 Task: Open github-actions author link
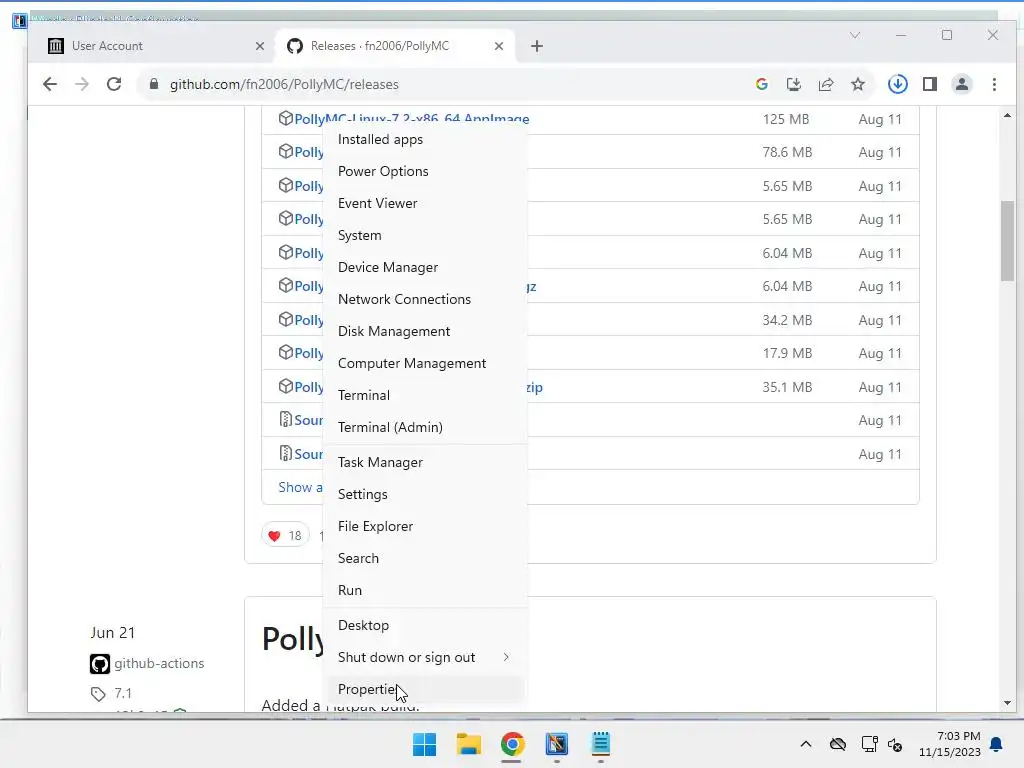tap(159, 664)
